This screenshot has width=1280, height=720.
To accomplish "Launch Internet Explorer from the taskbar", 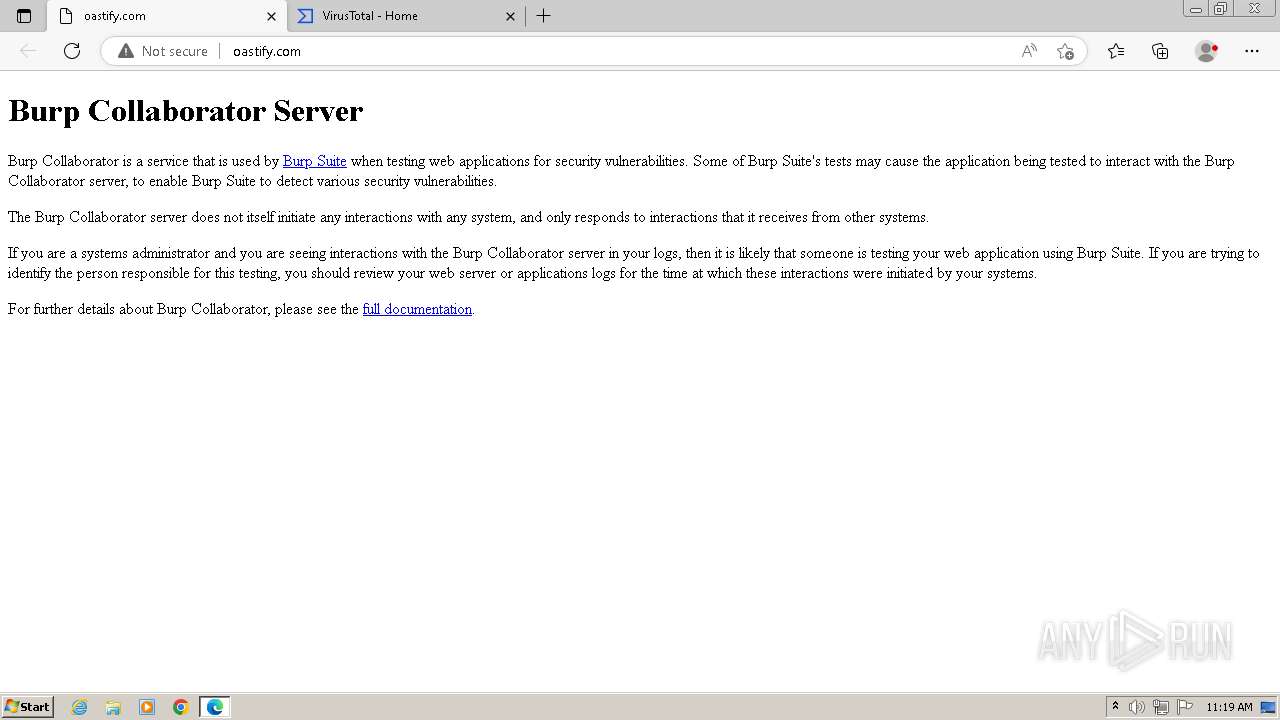I will (x=80, y=707).
